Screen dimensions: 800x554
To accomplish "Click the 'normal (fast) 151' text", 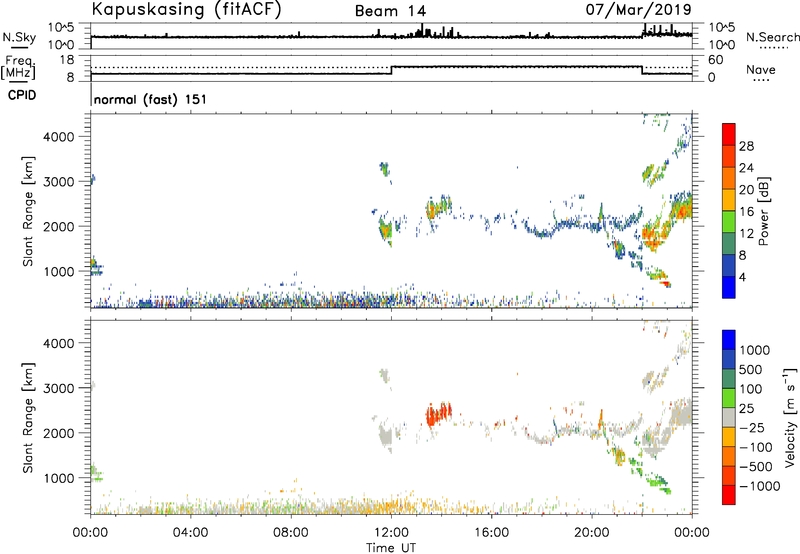I will click(x=151, y=99).
